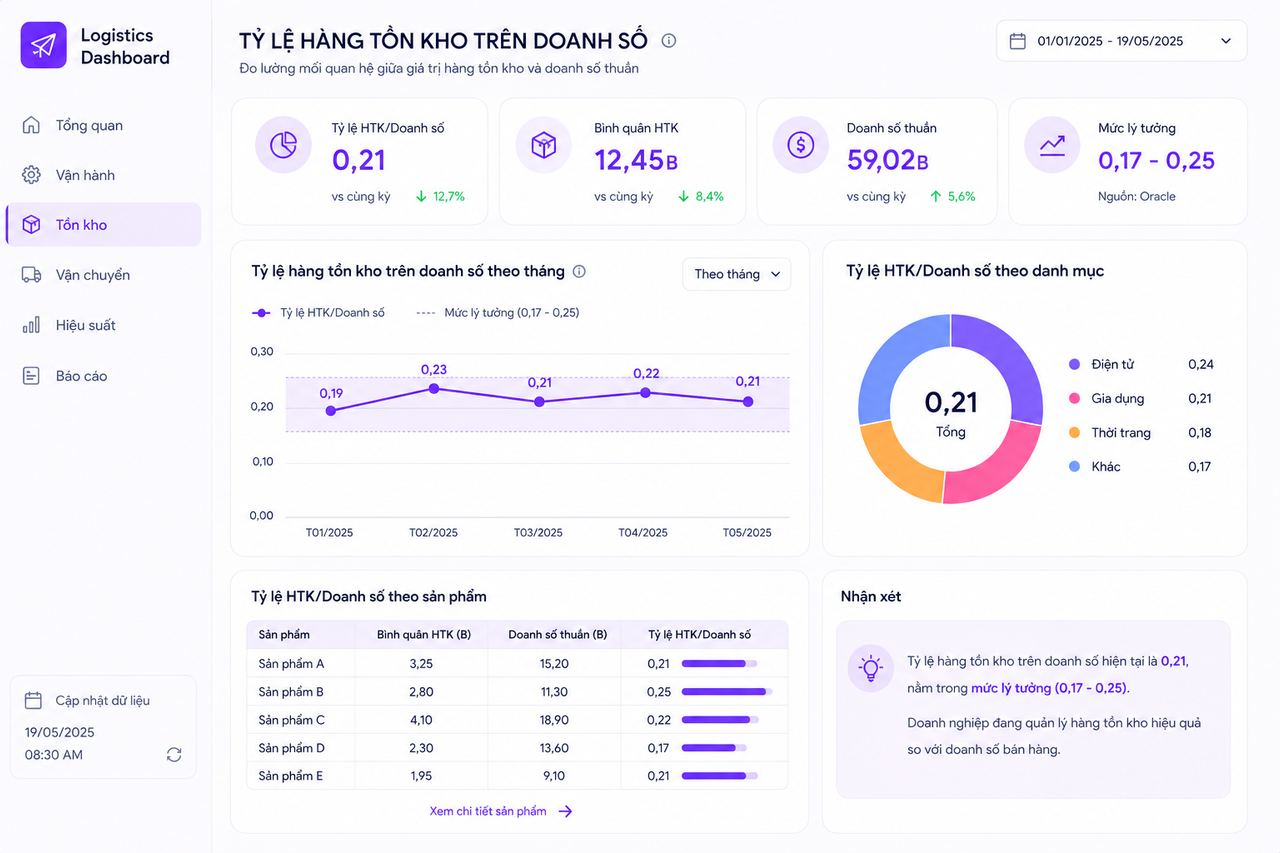Toggle the Mức lý tưởng dashed legend entry
1280x853 pixels.
pyautogui.click(x=497, y=313)
